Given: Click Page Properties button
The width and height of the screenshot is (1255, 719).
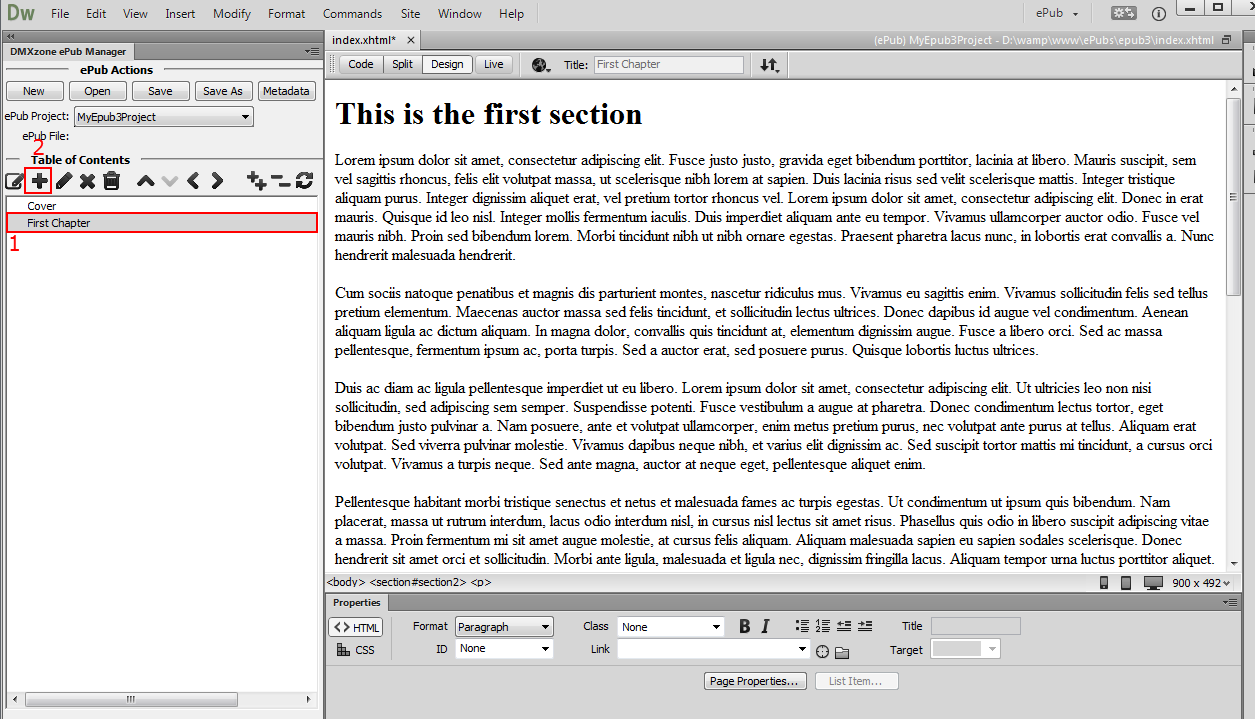Looking at the screenshot, I should click(756, 681).
